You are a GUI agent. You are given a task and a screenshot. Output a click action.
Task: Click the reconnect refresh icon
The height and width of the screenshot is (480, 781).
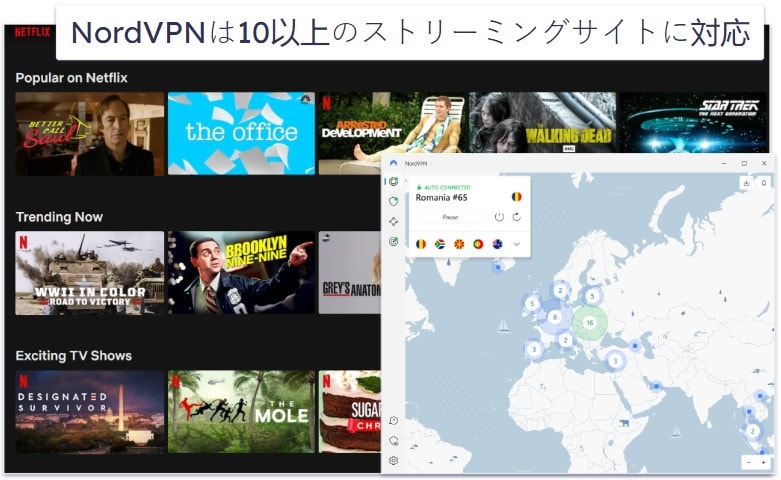click(517, 217)
